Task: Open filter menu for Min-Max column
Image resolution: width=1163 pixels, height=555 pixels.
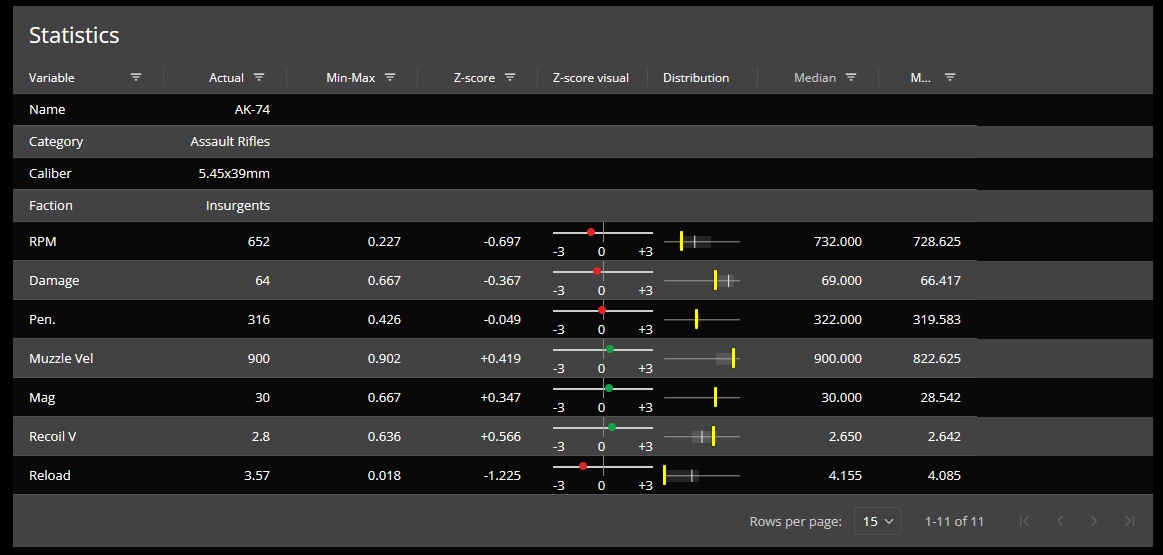Action: [x=390, y=77]
